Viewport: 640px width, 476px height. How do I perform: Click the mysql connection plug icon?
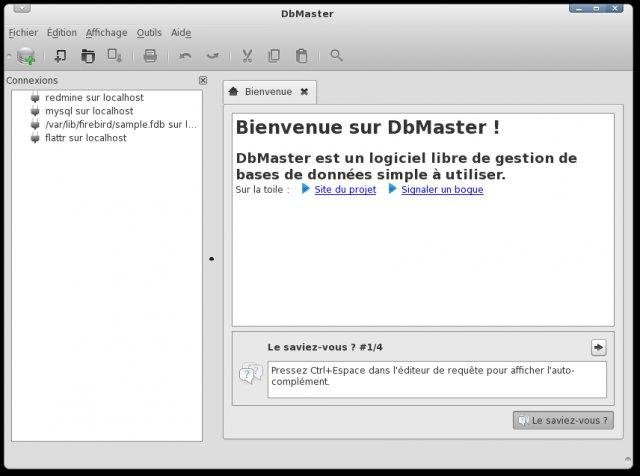(x=35, y=111)
